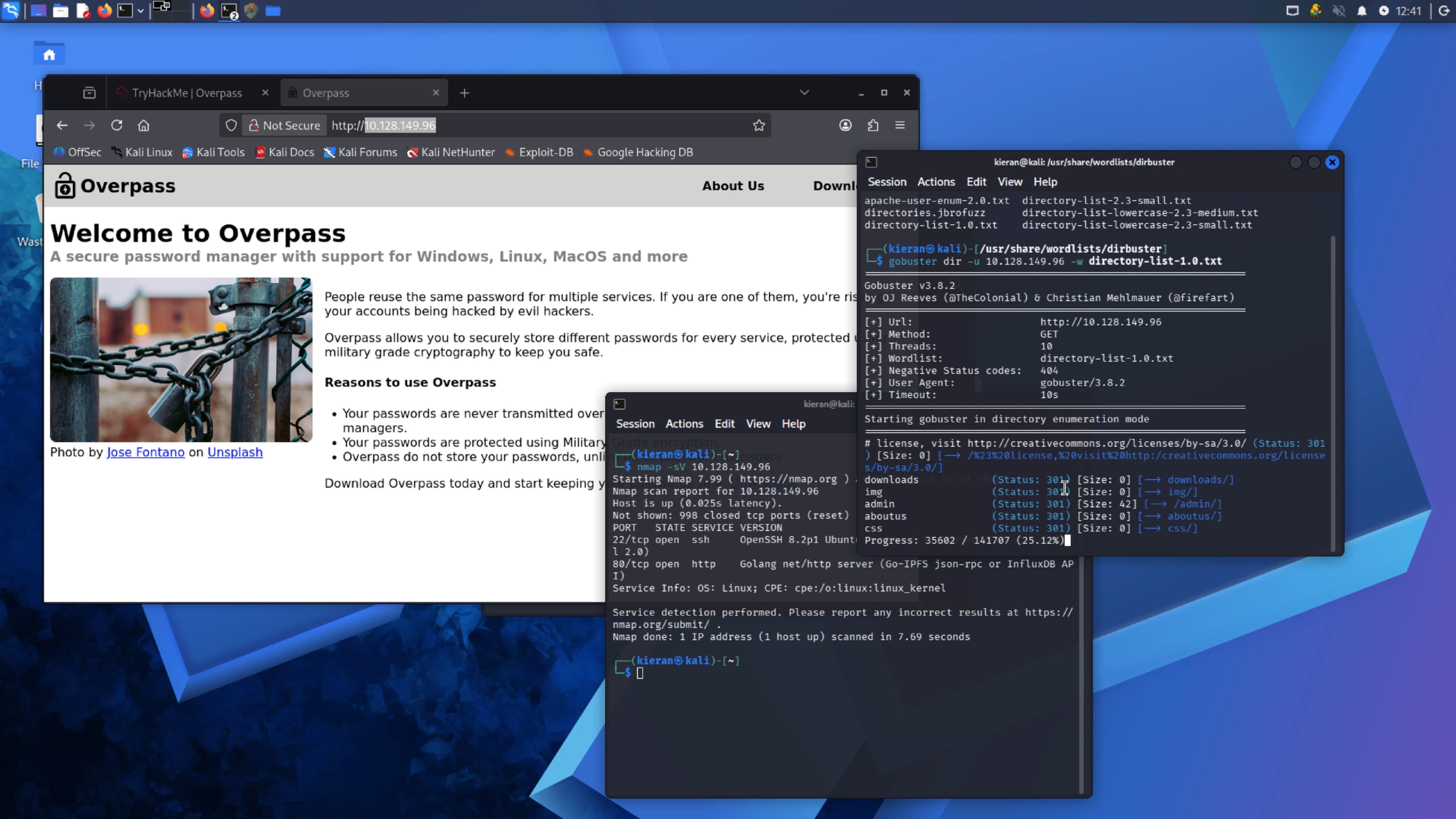Click the show desktop panel icon
1456x819 pixels.
(x=38, y=11)
